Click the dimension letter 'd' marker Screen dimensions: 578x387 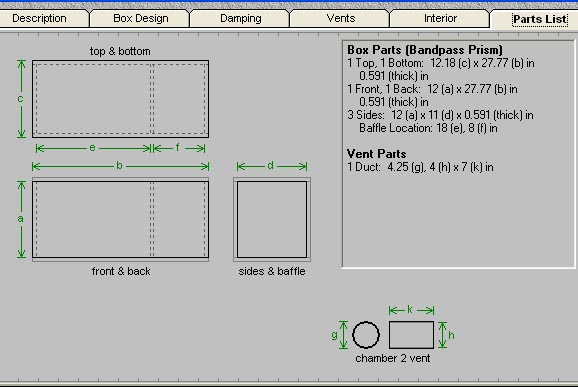[271, 165]
